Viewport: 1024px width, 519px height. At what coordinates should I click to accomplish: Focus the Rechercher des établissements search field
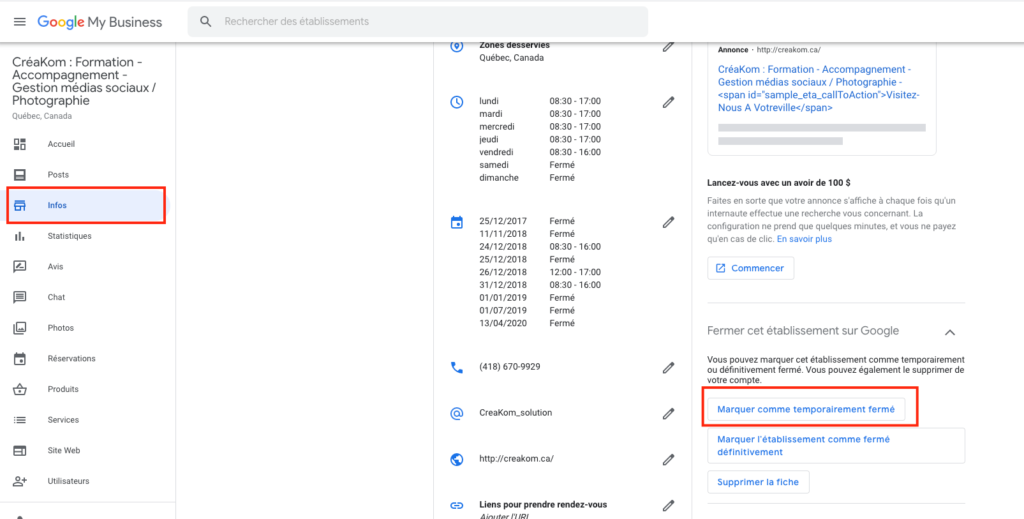tap(418, 22)
